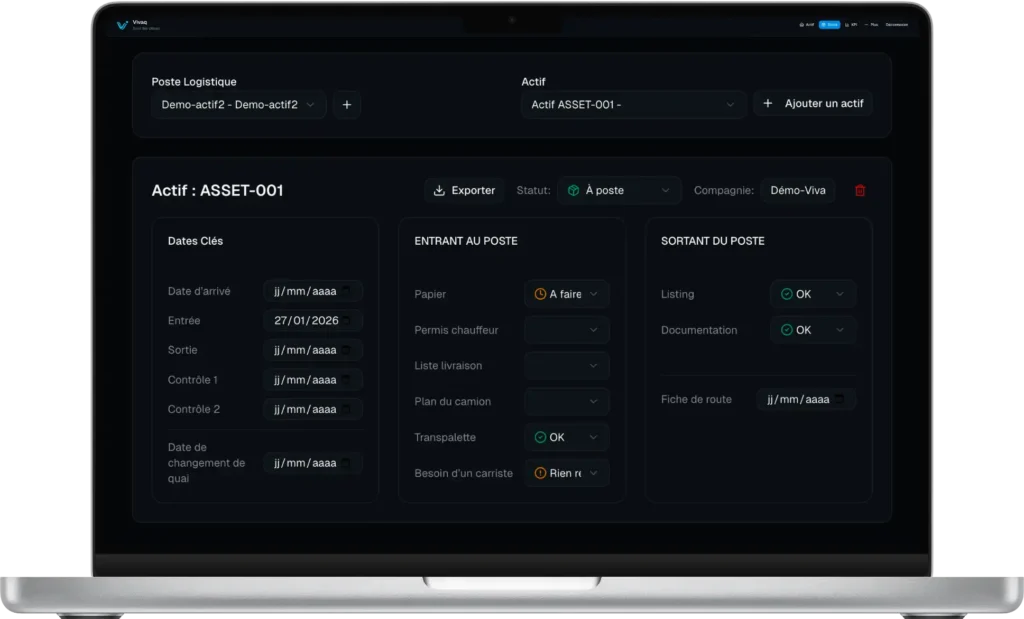Image resolution: width=1024 pixels, height=619 pixels.
Task: Open the Statut dropdown showing À poste
Action: 619,190
